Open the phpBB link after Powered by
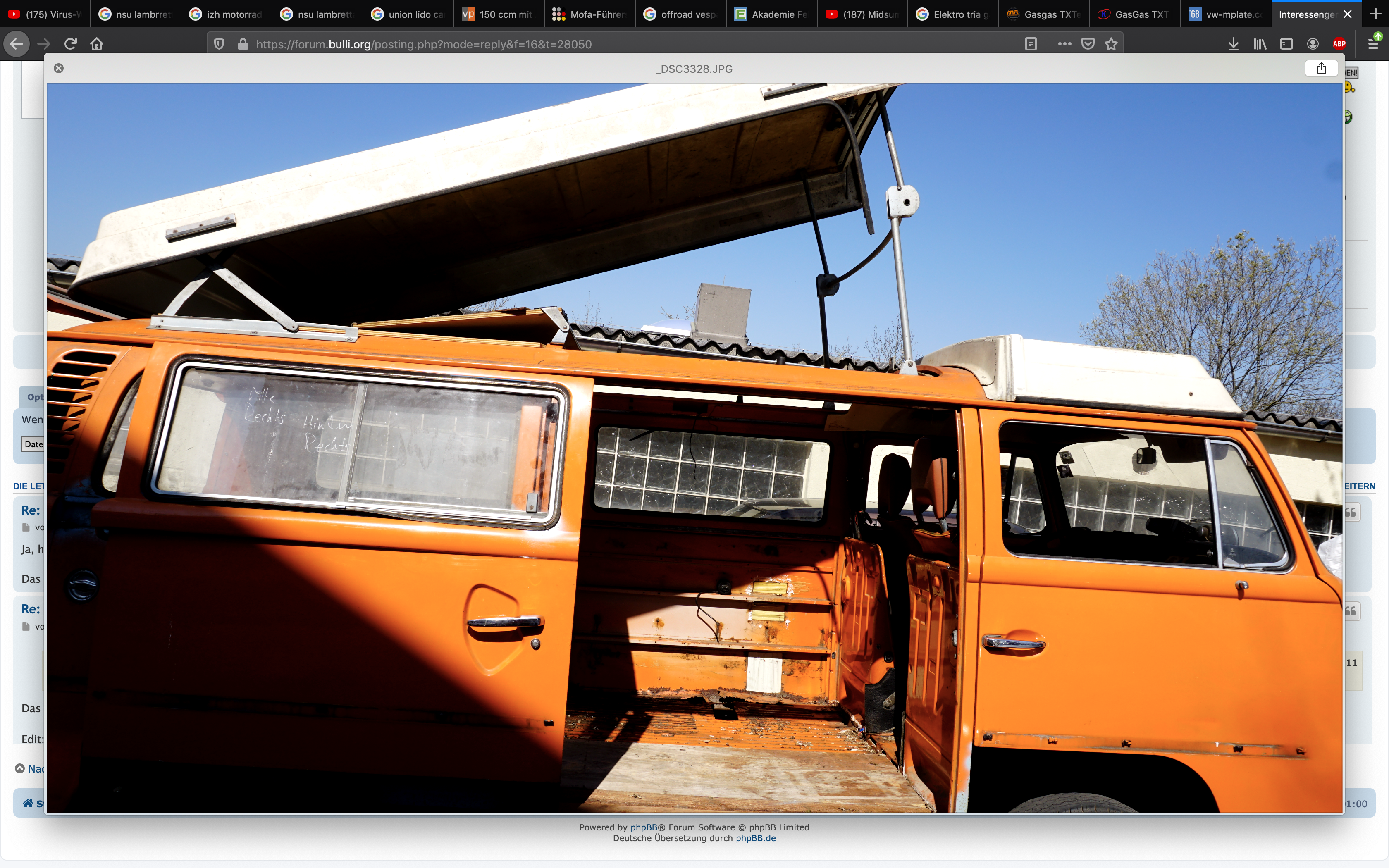 pyautogui.click(x=643, y=827)
